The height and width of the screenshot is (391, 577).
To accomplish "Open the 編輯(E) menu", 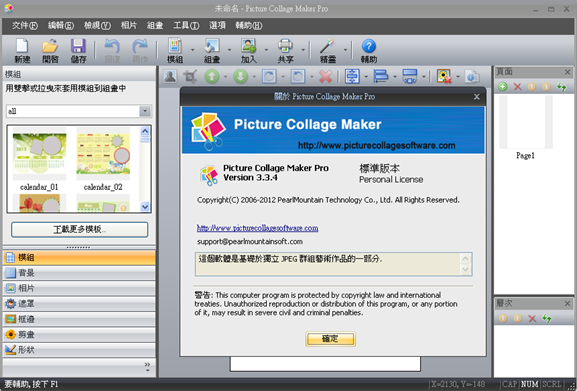I will pyautogui.click(x=61, y=25).
